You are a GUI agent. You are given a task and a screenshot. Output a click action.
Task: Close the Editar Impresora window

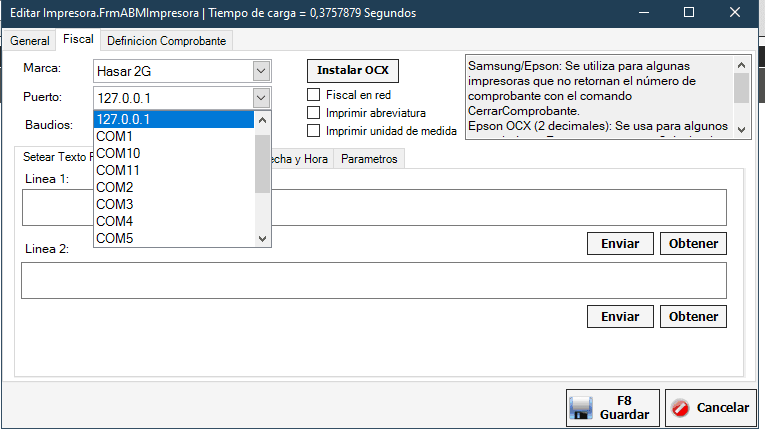[735, 13]
